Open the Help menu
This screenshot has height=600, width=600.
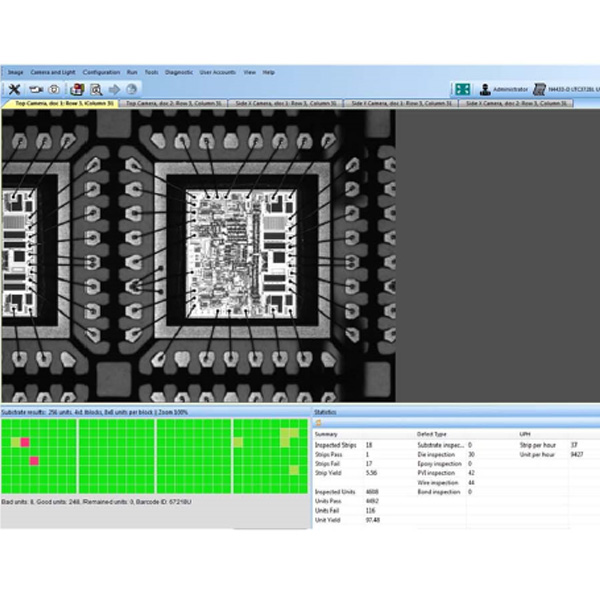point(269,72)
